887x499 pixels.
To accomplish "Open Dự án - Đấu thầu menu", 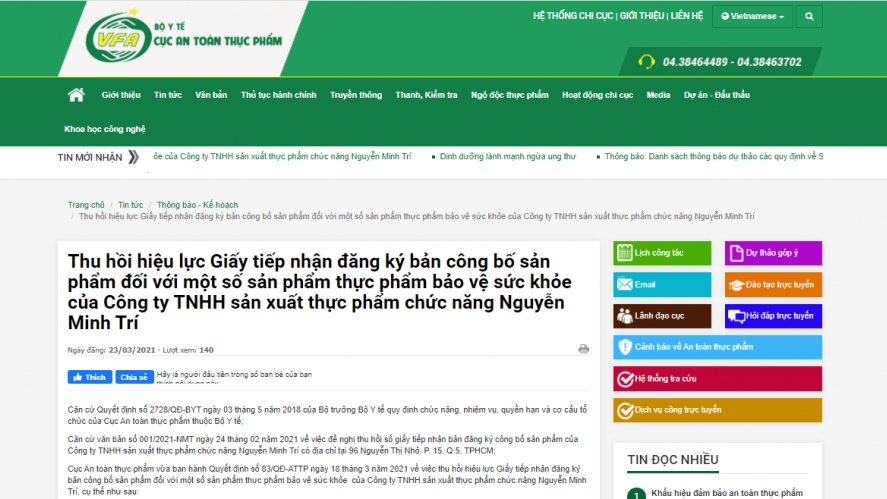I will tap(717, 95).
